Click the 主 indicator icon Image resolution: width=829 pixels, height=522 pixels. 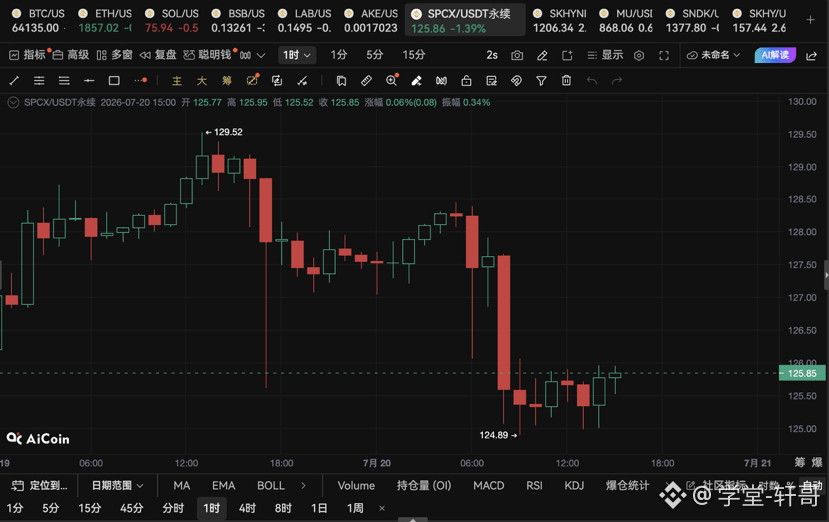[177, 80]
